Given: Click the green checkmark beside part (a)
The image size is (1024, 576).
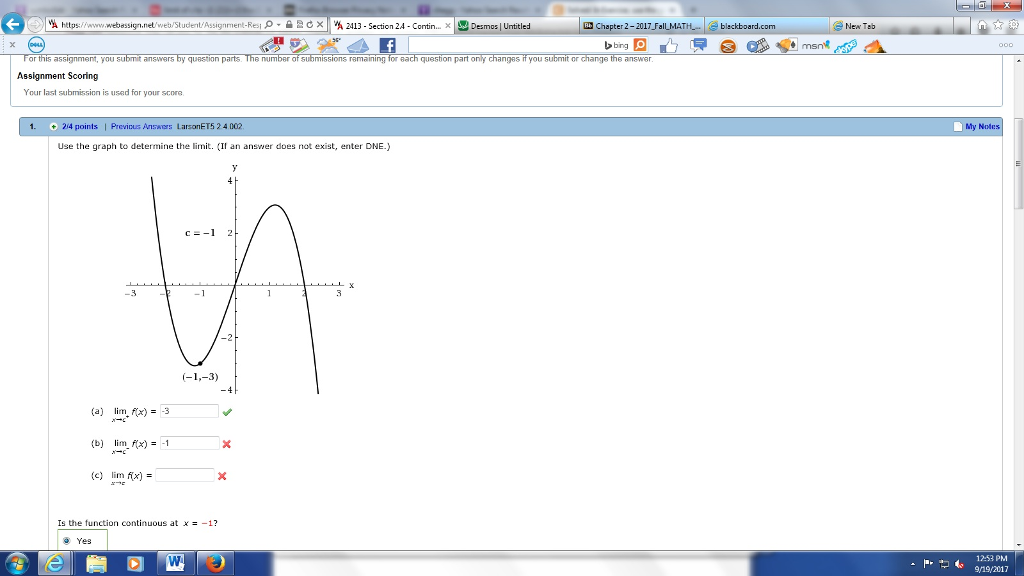Looking at the screenshot, I should pos(227,410).
